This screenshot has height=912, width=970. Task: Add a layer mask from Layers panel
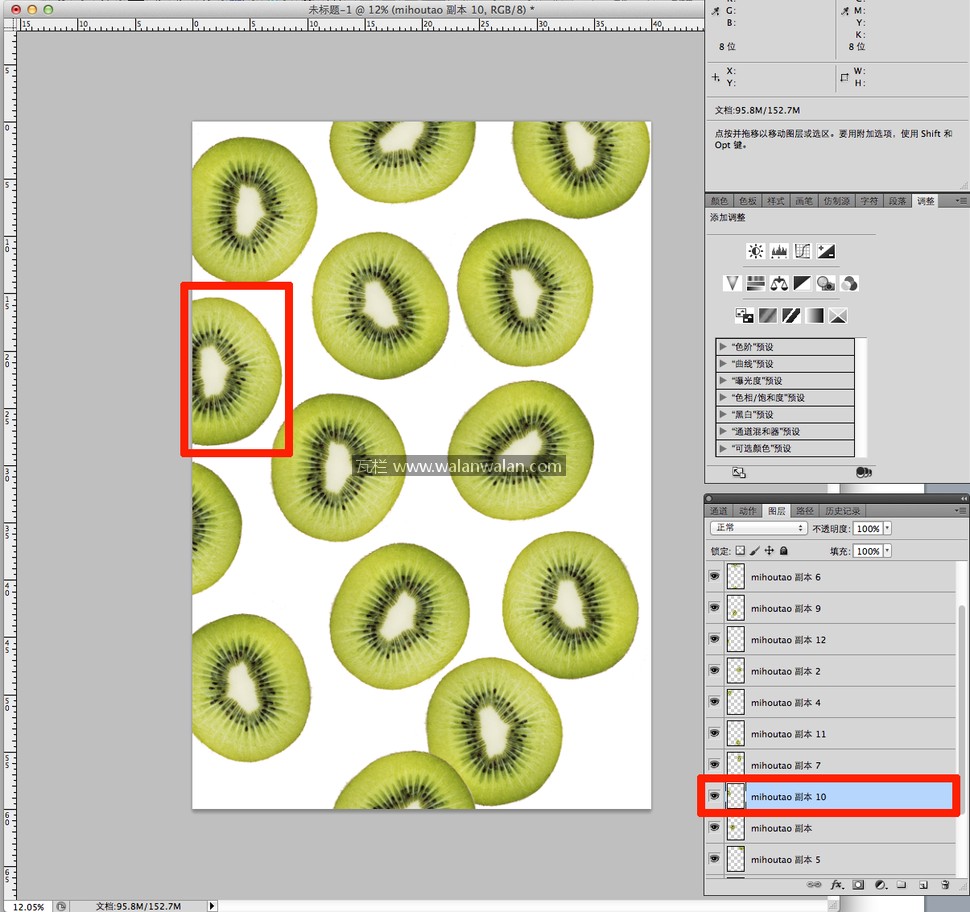pos(858,885)
